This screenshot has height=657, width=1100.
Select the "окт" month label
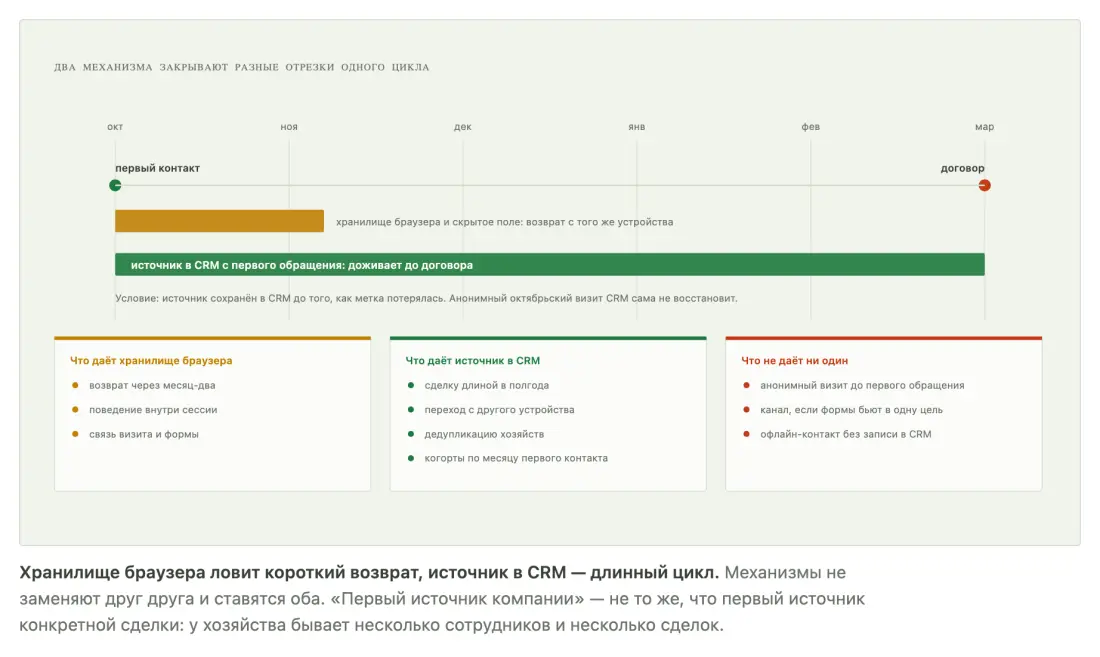[115, 127]
